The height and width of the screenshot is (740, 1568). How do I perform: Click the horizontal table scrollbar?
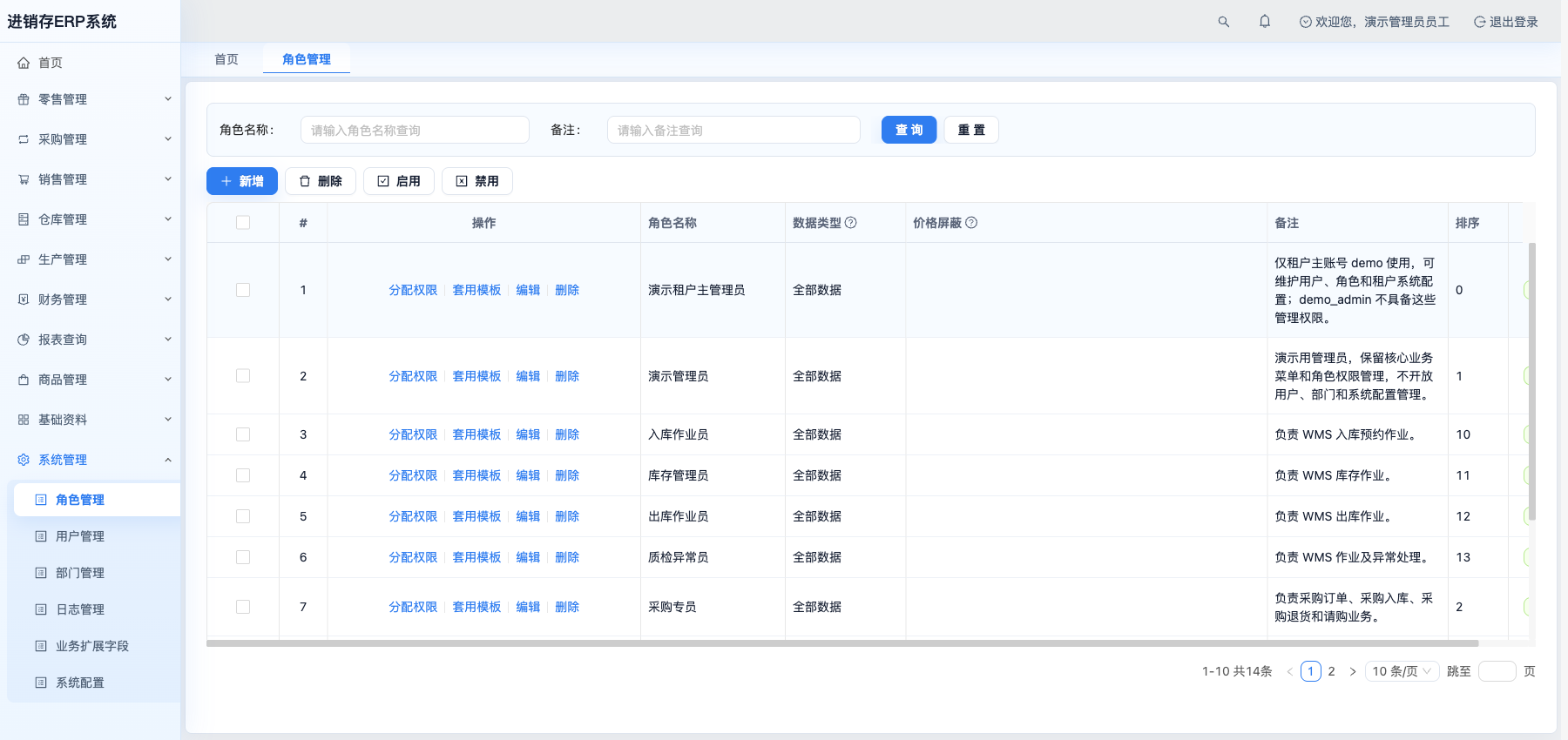pos(842,643)
